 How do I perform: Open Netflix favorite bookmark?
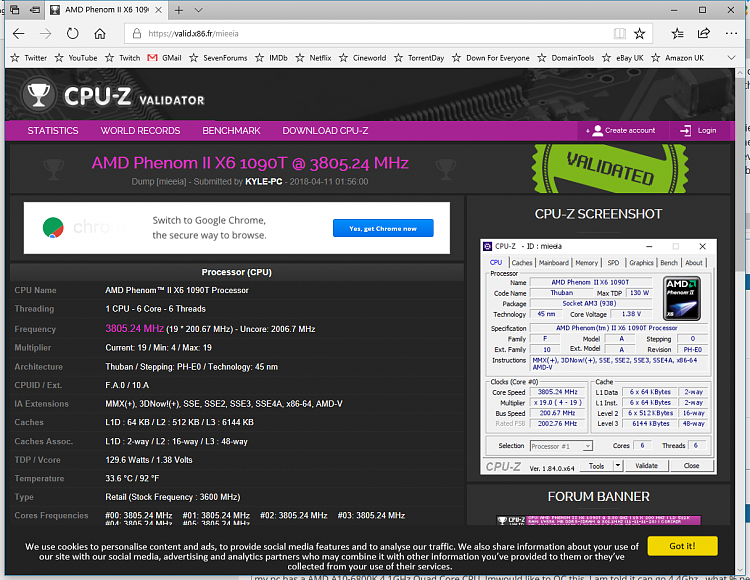pos(314,58)
